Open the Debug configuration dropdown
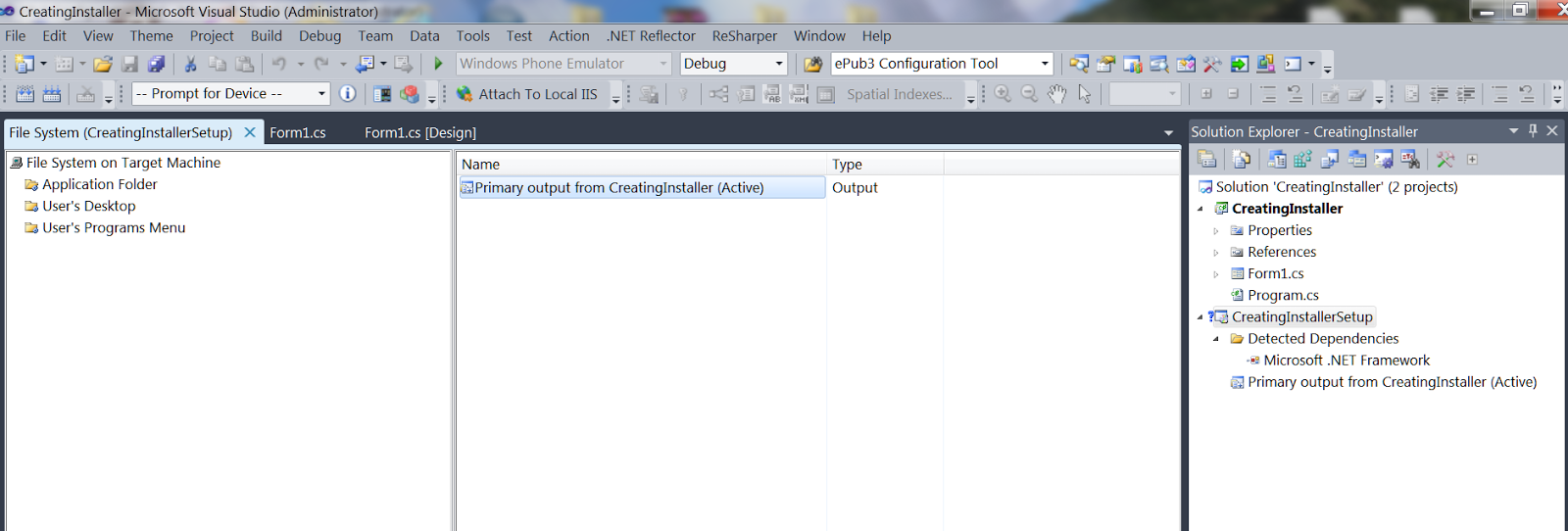The width and height of the screenshot is (1568, 531). [779, 64]
